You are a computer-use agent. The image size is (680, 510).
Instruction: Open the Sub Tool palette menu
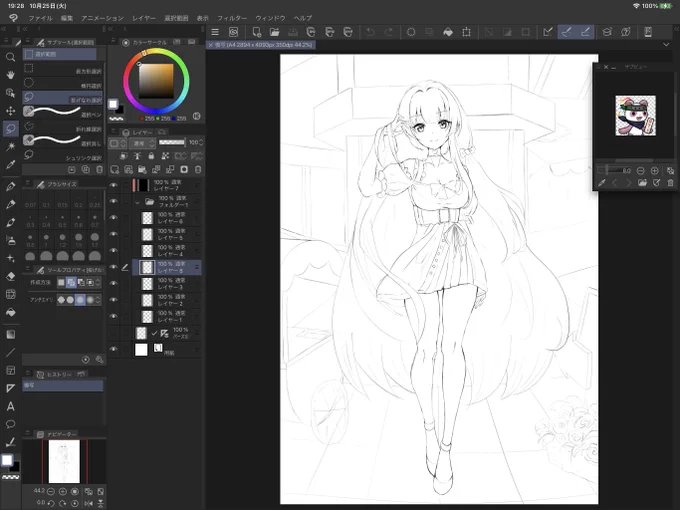point(27,42)
